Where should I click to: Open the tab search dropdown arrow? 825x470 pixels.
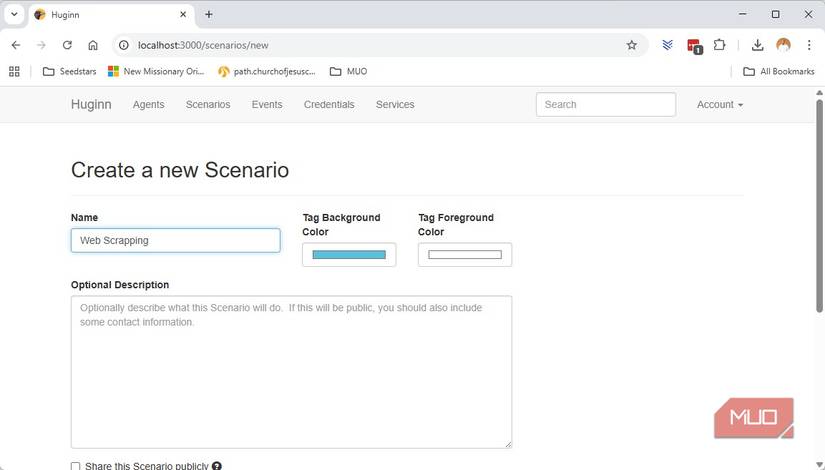coord(14,15)
